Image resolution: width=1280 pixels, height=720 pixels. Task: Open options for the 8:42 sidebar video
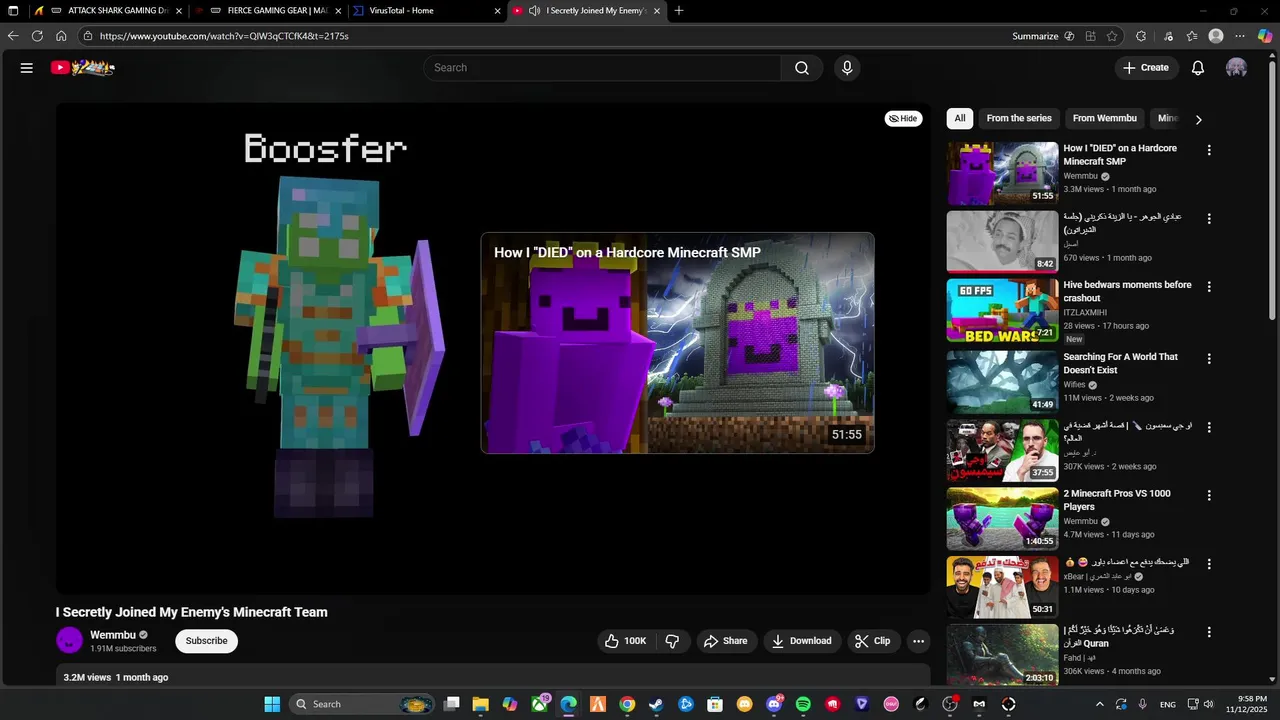1209,218
